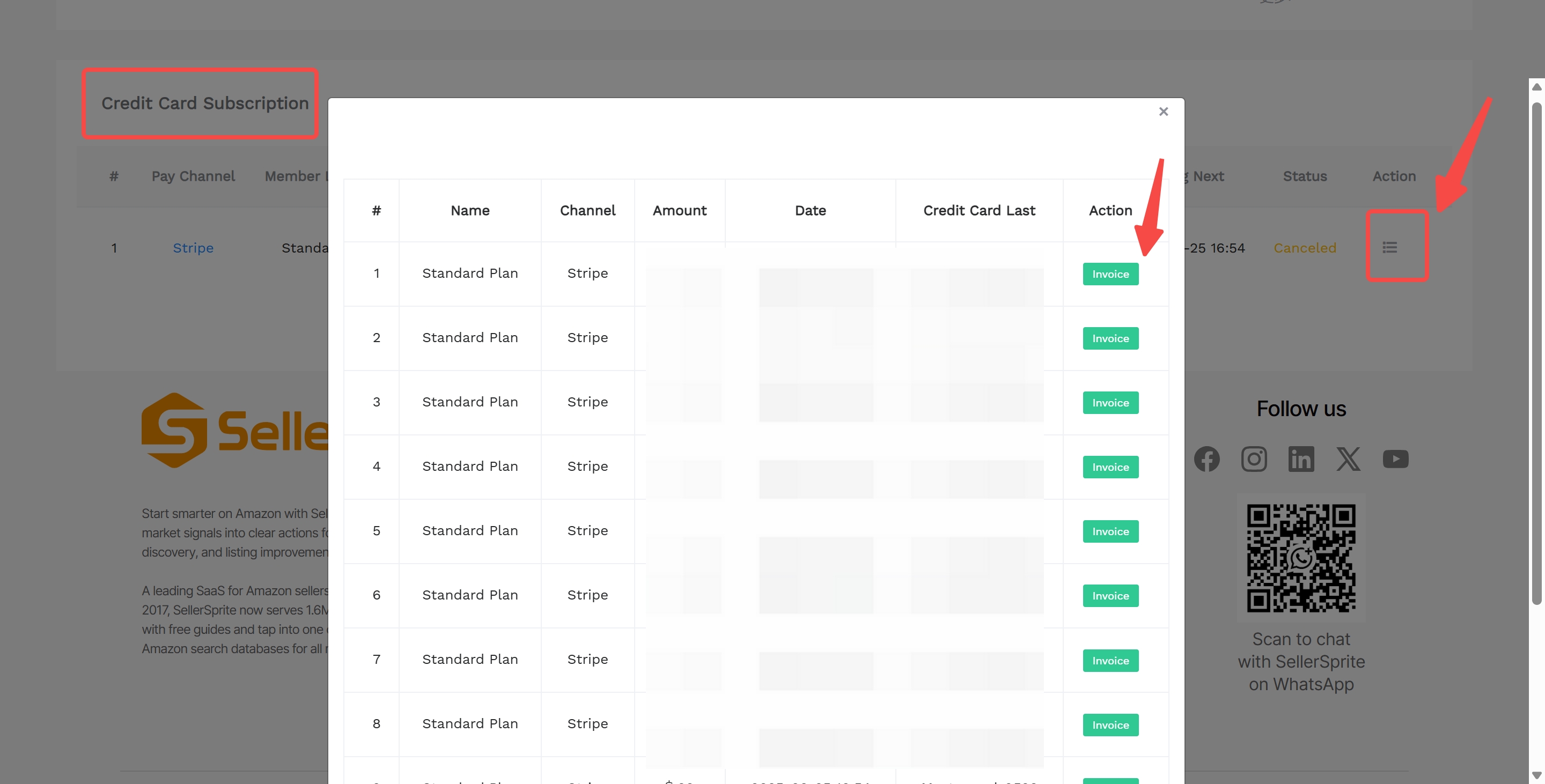1545x784 pixels.
Task: Download Invoice for row 1
Action: click(x=1110, y=273)
